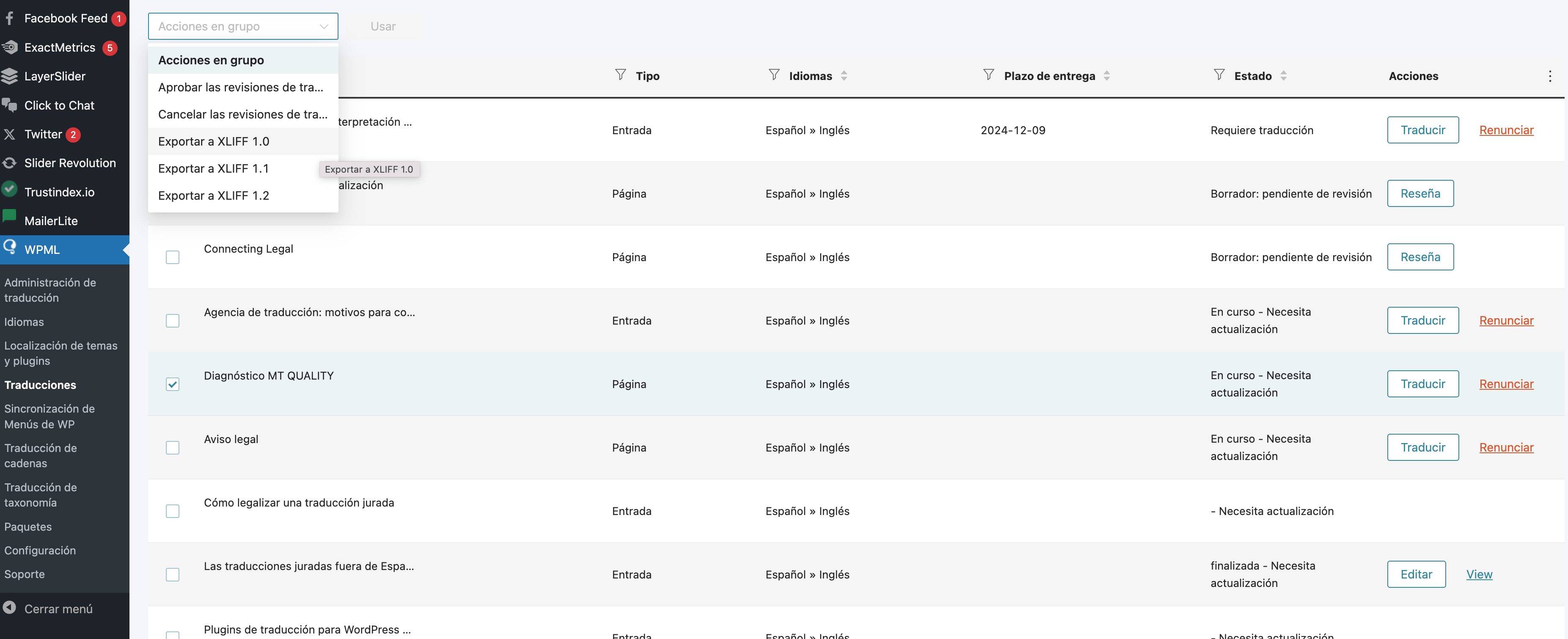This screenshot has width=1568, height=639.
Task: Click Traducir button for Aviso legal
Action: pos(1422,447)
